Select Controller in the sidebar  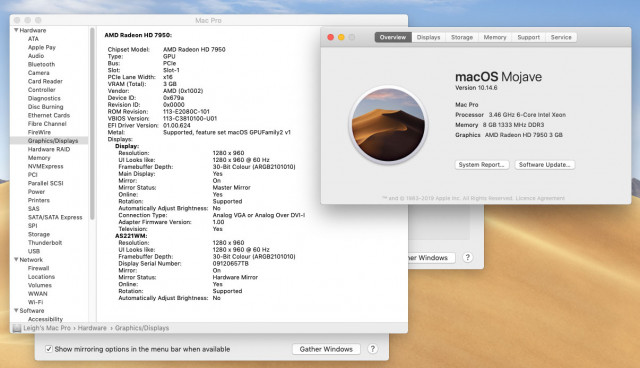coord(42,90)
